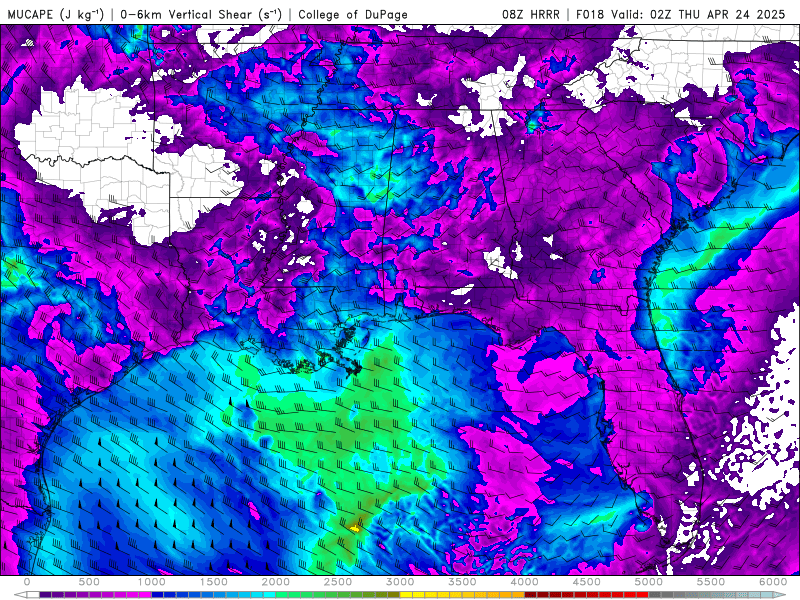Click the 3500 colorbar label
The image size is (800, 600).
point(463,582)
